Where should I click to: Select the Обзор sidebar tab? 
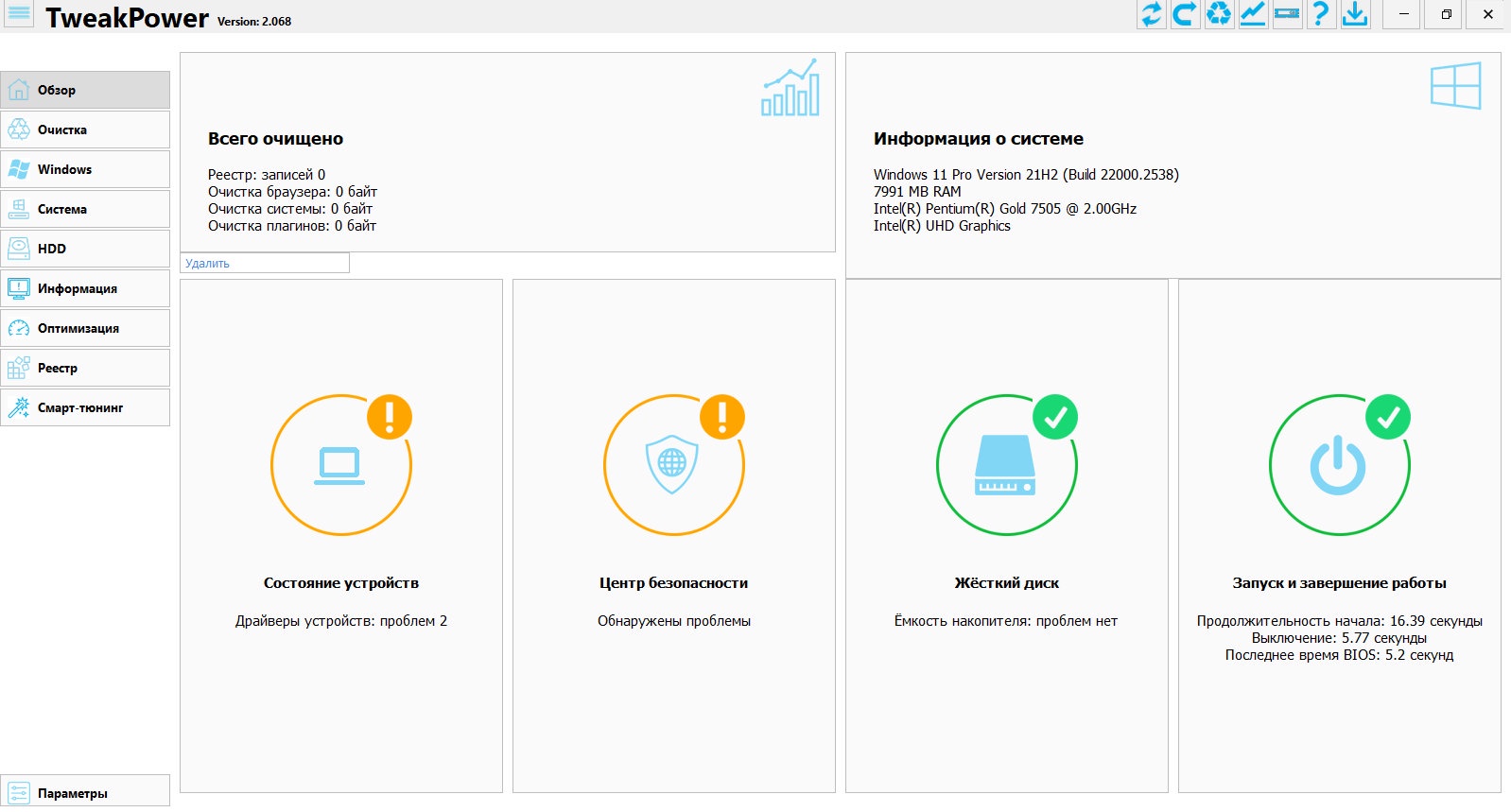pyautogui.click(x=85, y=90)
